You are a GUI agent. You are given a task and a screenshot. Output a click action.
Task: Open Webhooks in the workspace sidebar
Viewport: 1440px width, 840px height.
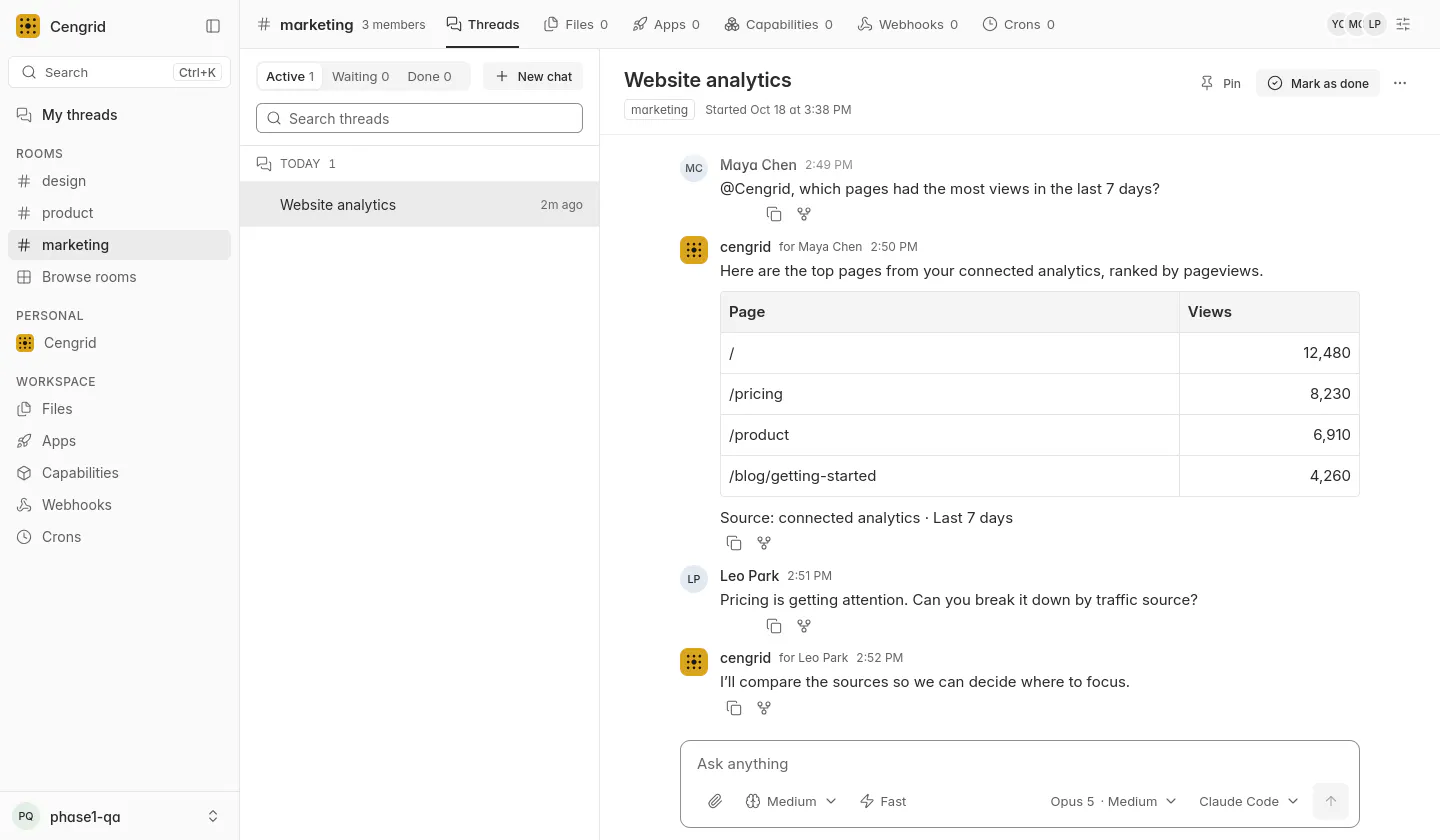(x=120, y=505)
